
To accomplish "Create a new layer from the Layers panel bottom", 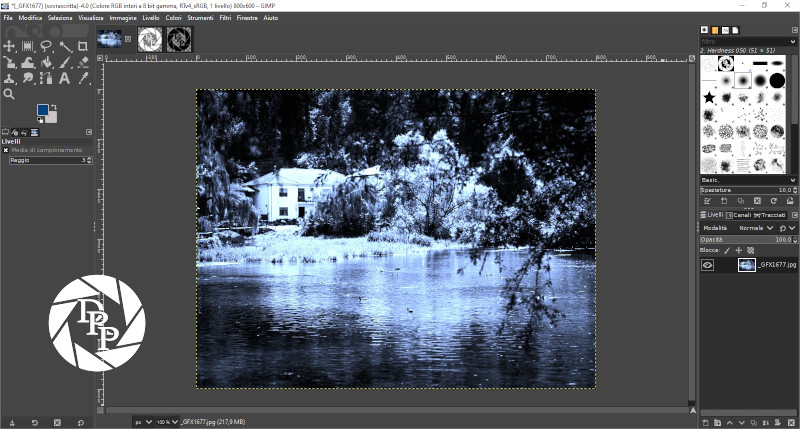I will click(x=706, y=423).
